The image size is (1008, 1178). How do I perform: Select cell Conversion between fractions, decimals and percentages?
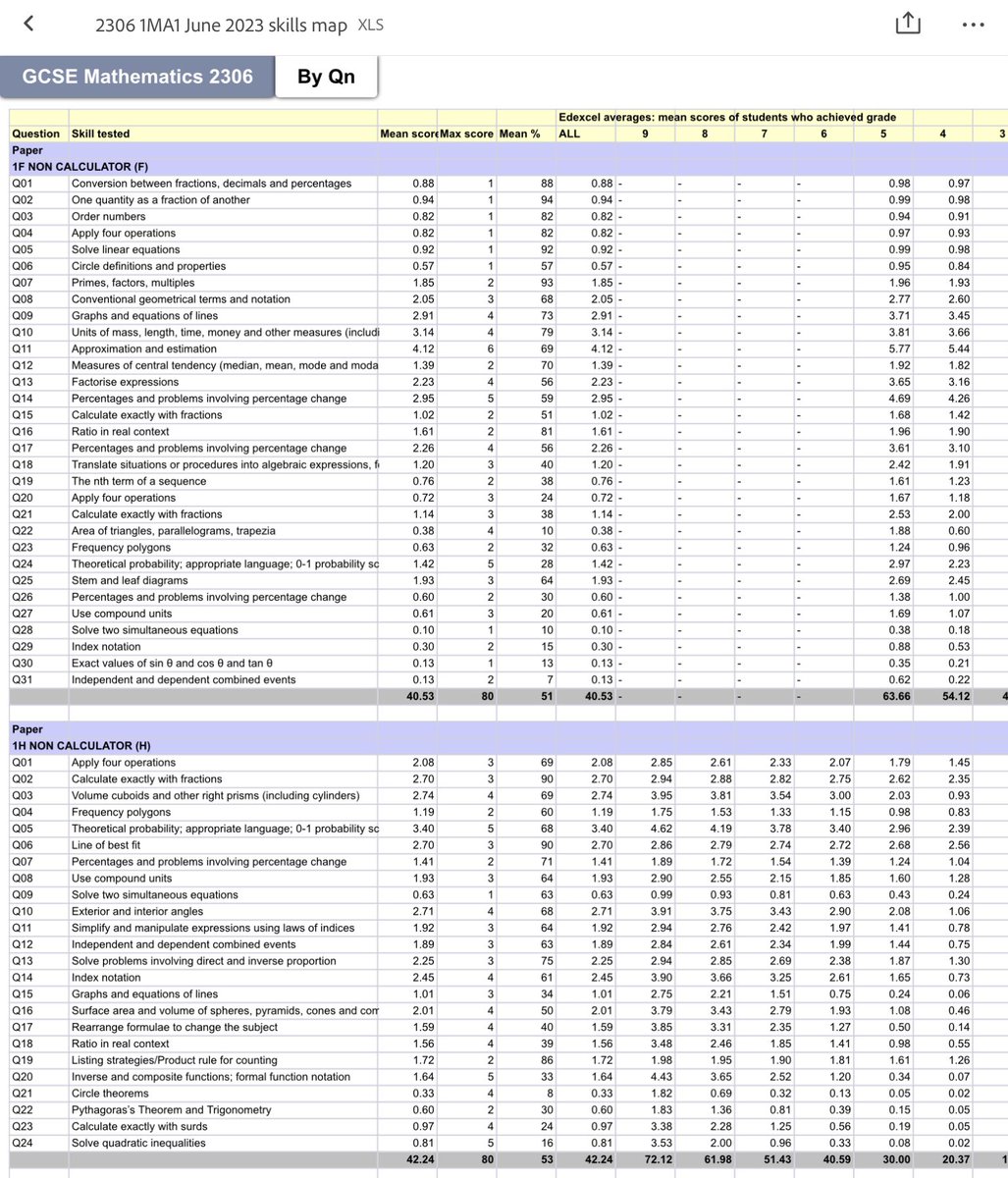[x=223, y=184]
